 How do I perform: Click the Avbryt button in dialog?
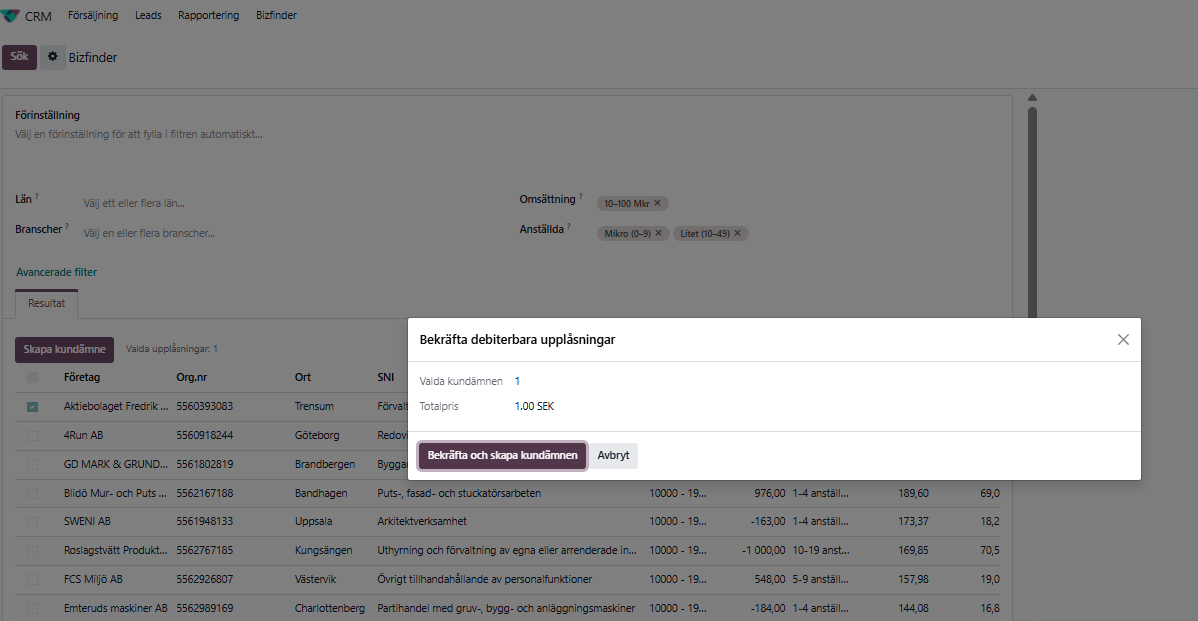[614, 455]
